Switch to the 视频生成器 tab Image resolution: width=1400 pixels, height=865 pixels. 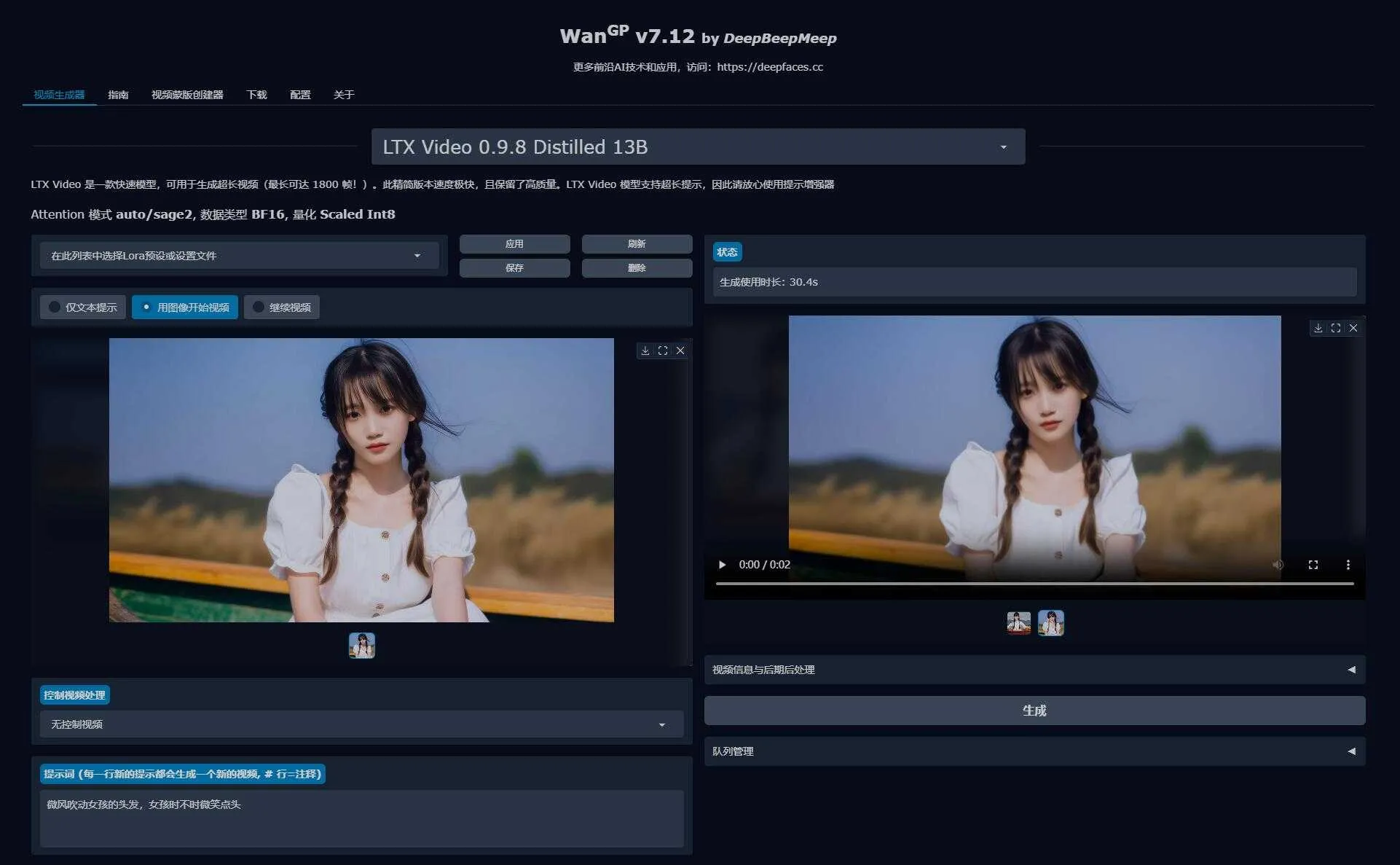tap(59, 95)
